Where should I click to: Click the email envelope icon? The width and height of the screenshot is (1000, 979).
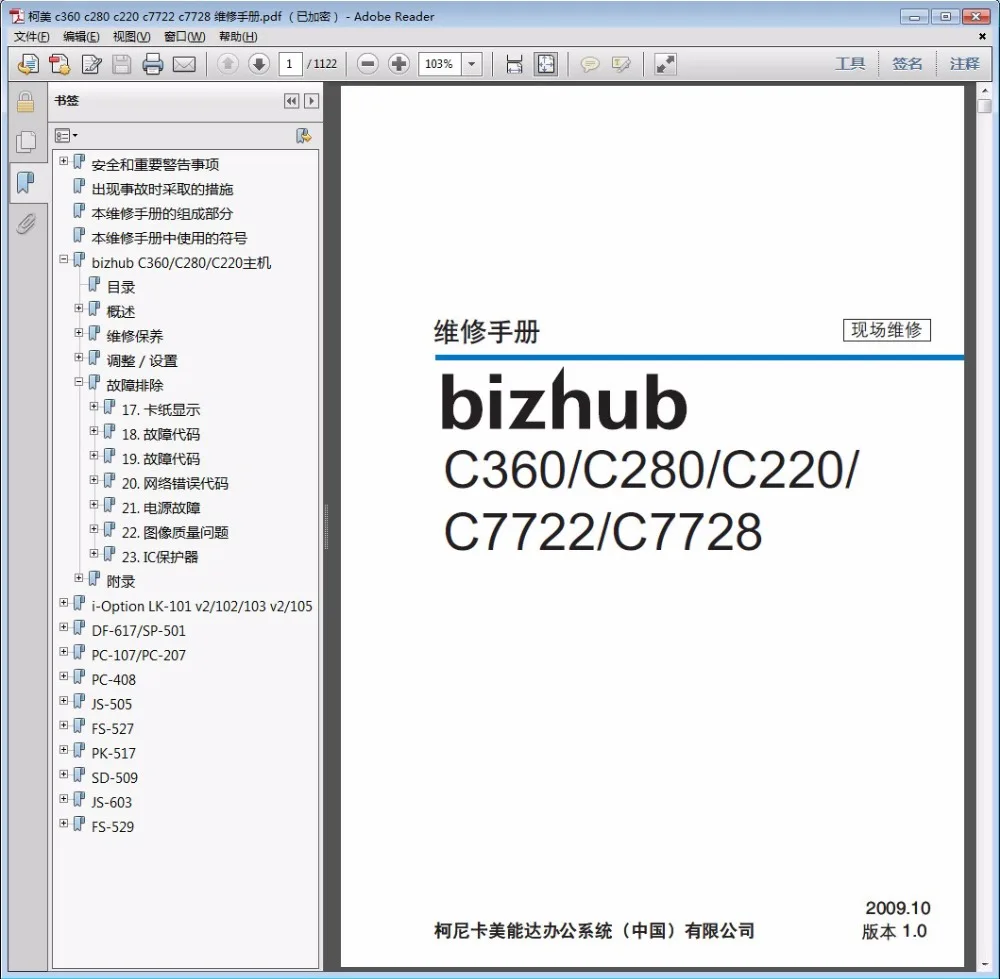point(184,64)
